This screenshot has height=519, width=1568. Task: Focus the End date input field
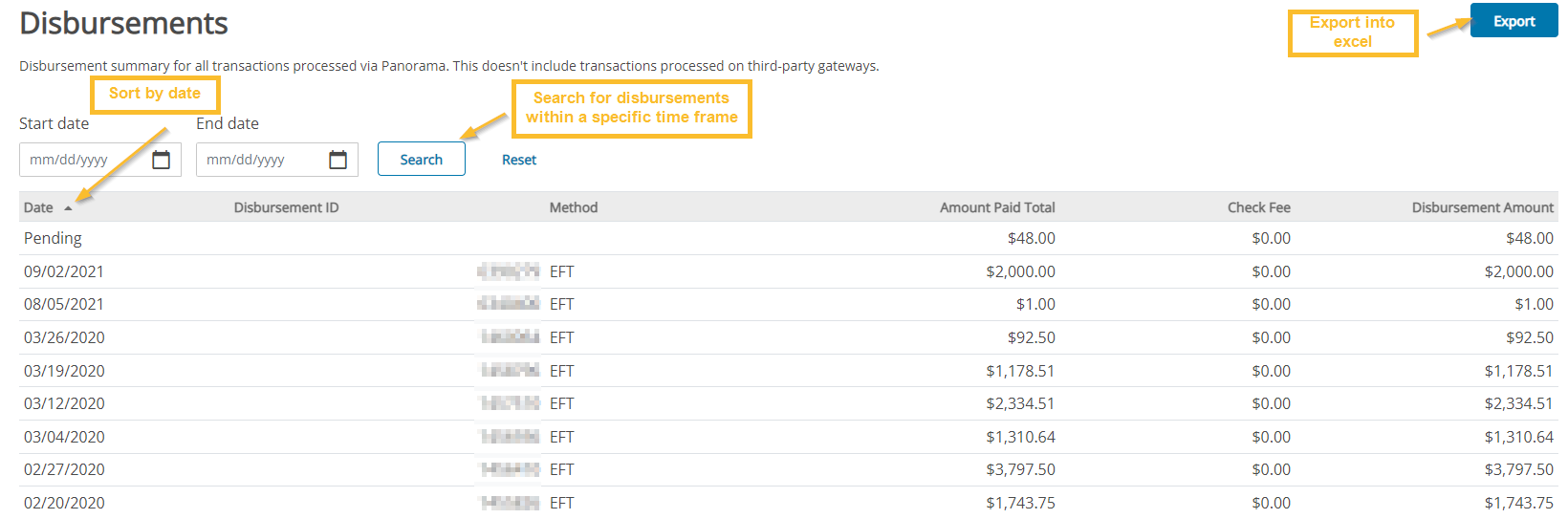point(277,160)
